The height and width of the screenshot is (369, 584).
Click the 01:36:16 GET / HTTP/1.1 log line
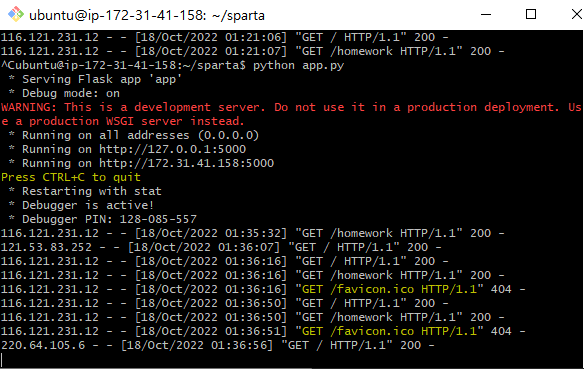pos(225,261)
